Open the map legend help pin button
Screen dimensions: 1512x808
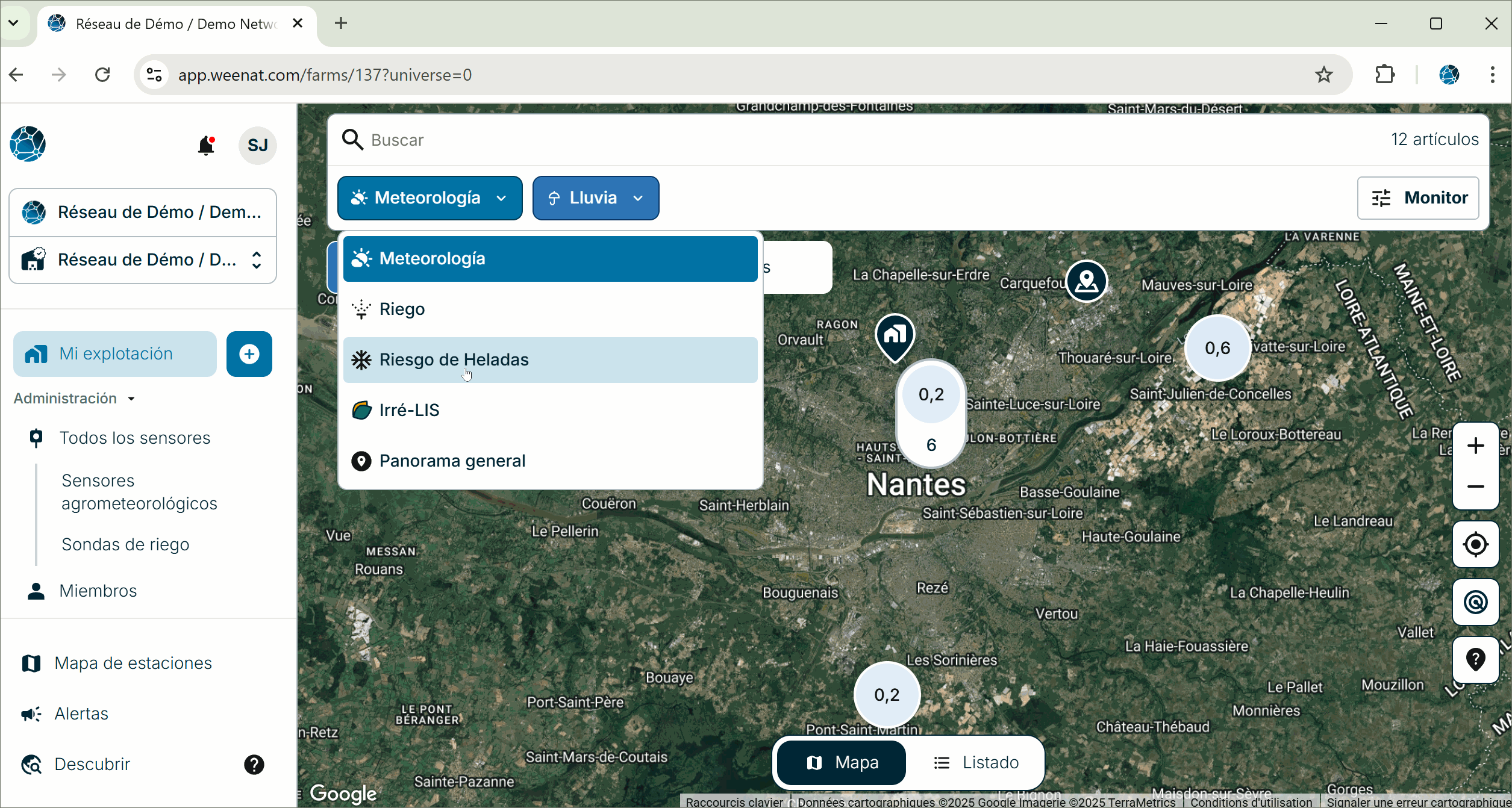pos(1475,660)
